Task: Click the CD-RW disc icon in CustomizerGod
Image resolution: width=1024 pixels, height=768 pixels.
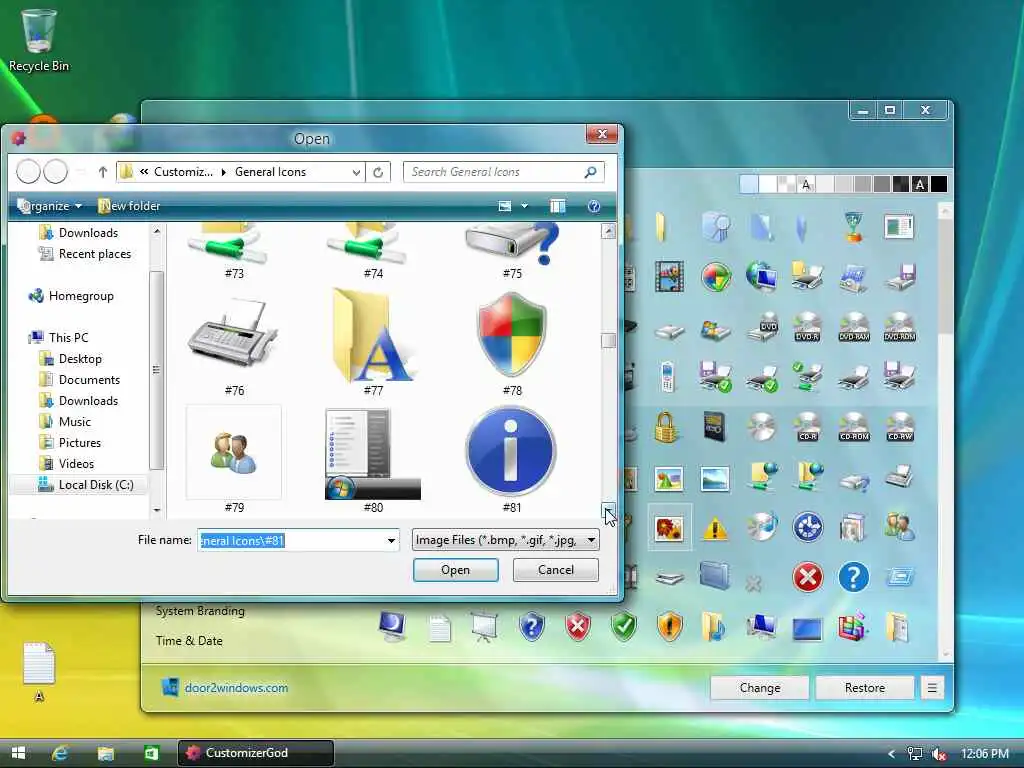Action: [x=900, y=427]
